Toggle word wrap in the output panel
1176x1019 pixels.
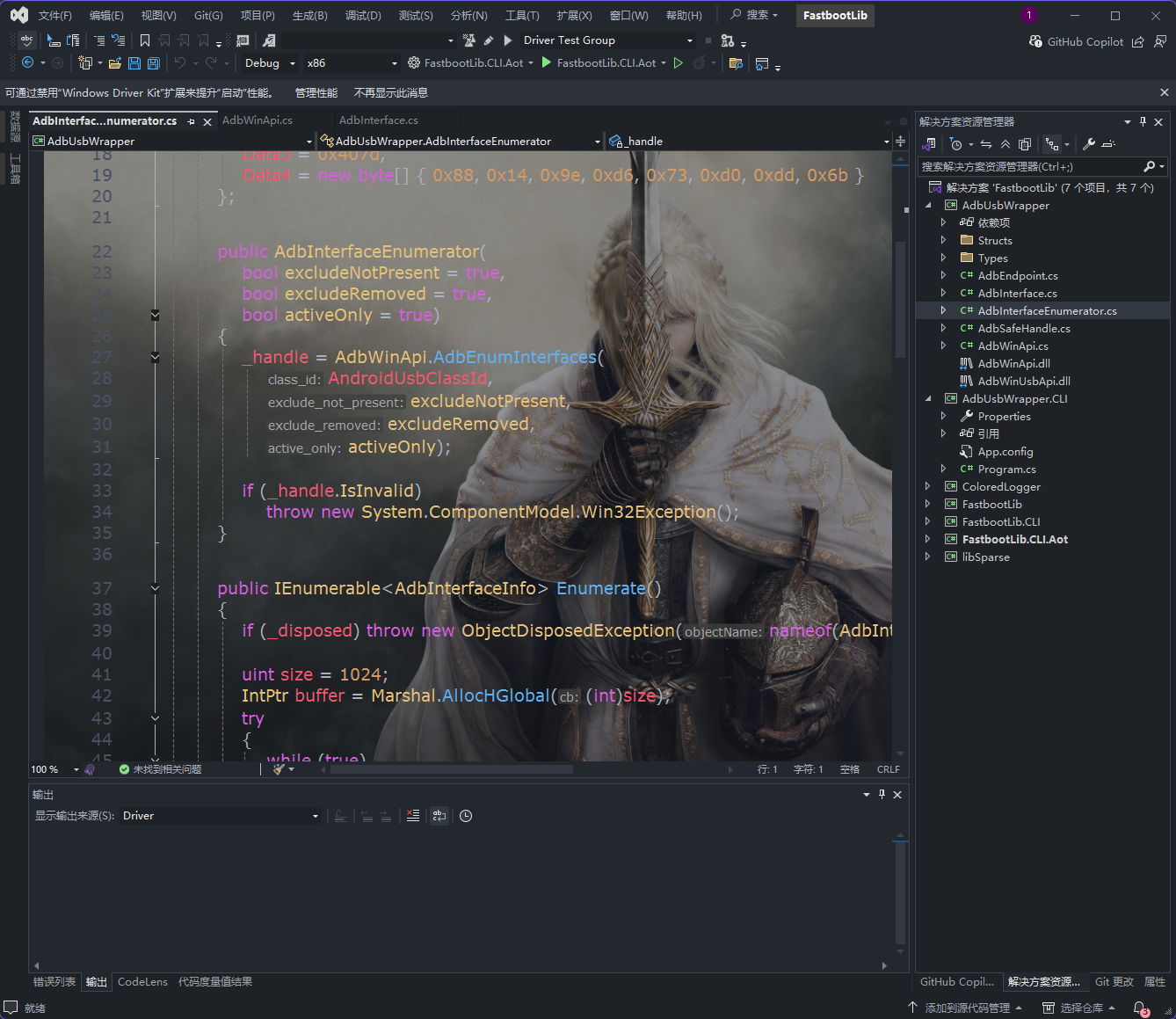tap(439, 816)
